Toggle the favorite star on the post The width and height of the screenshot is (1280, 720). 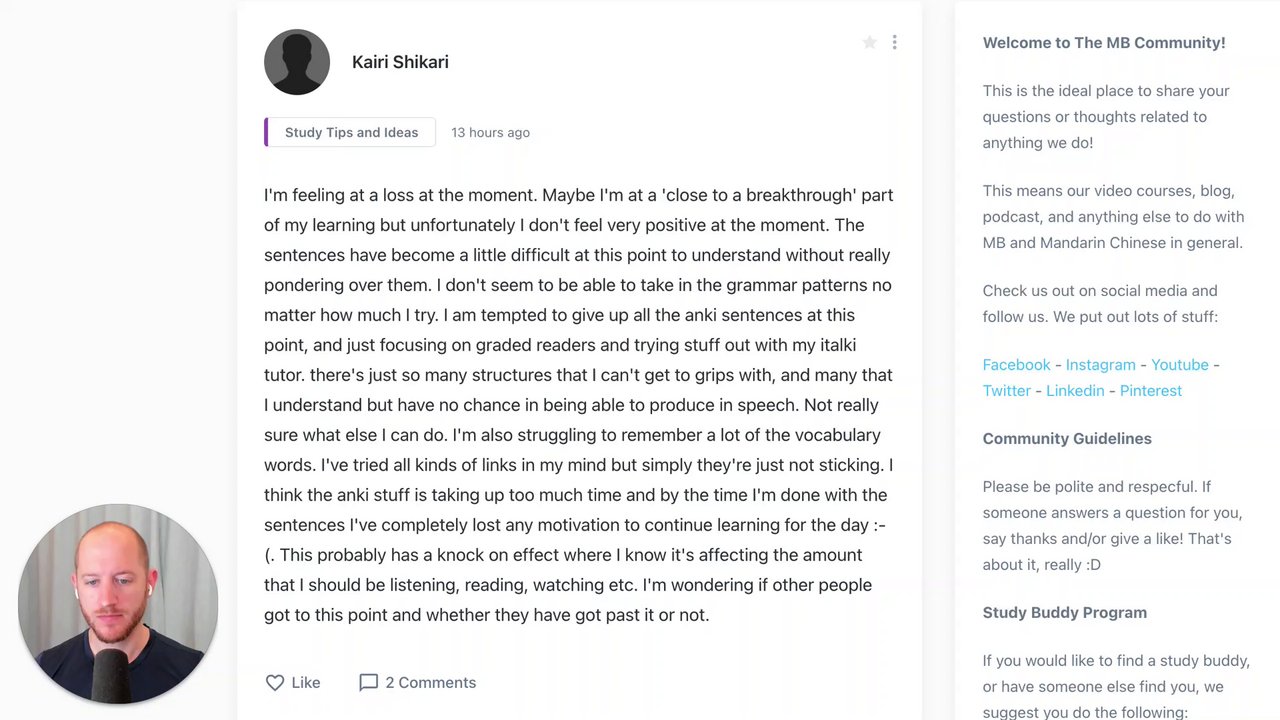869,42
